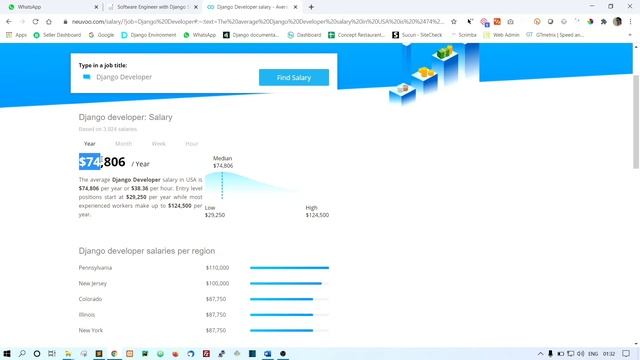The image size is (640, 360).
Task: Go back to the previous page
Action: pyautogui.click(x=9, y=22)
